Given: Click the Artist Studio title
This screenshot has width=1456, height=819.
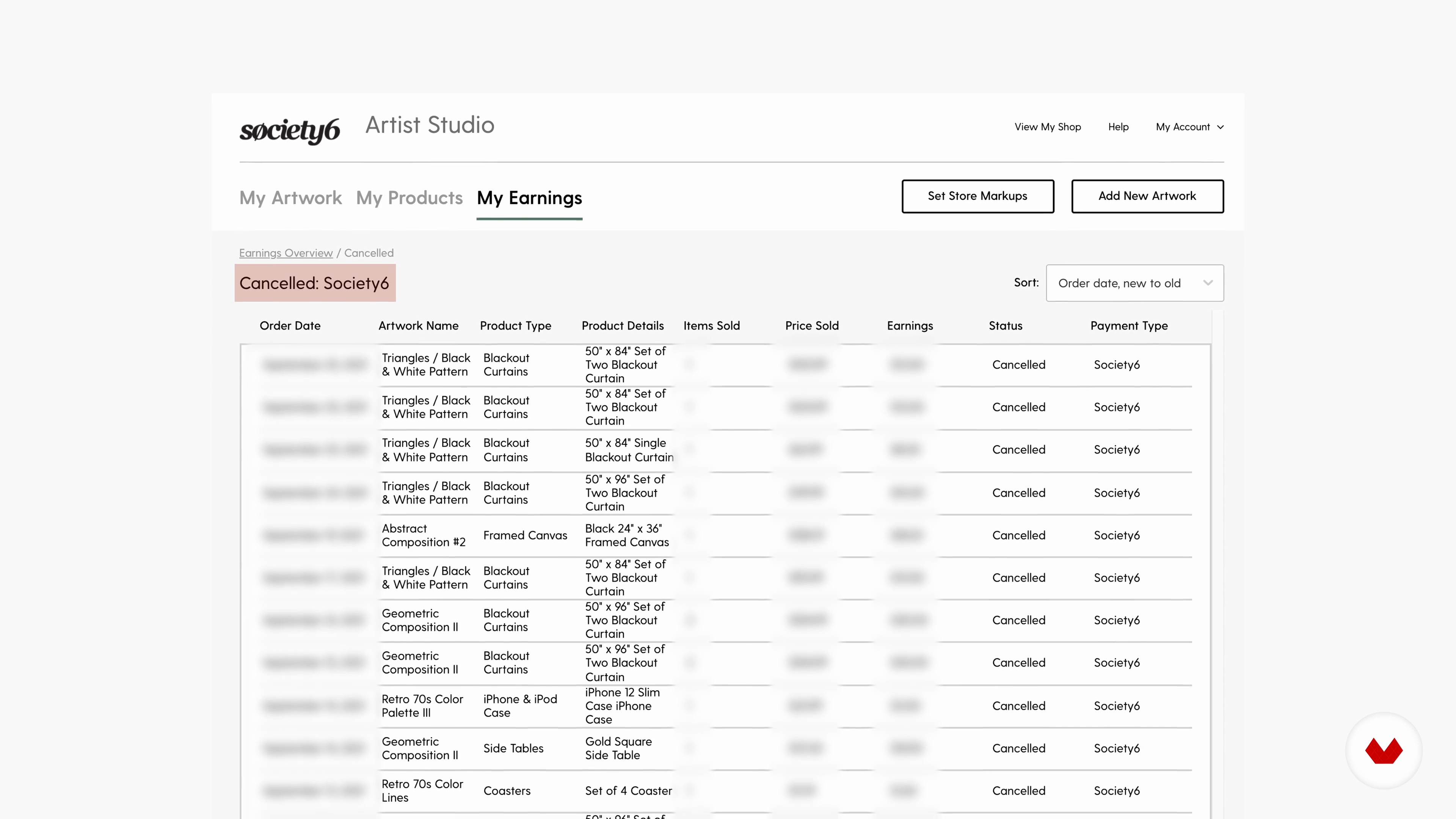Looking at the screenshot, I should 430,125.
